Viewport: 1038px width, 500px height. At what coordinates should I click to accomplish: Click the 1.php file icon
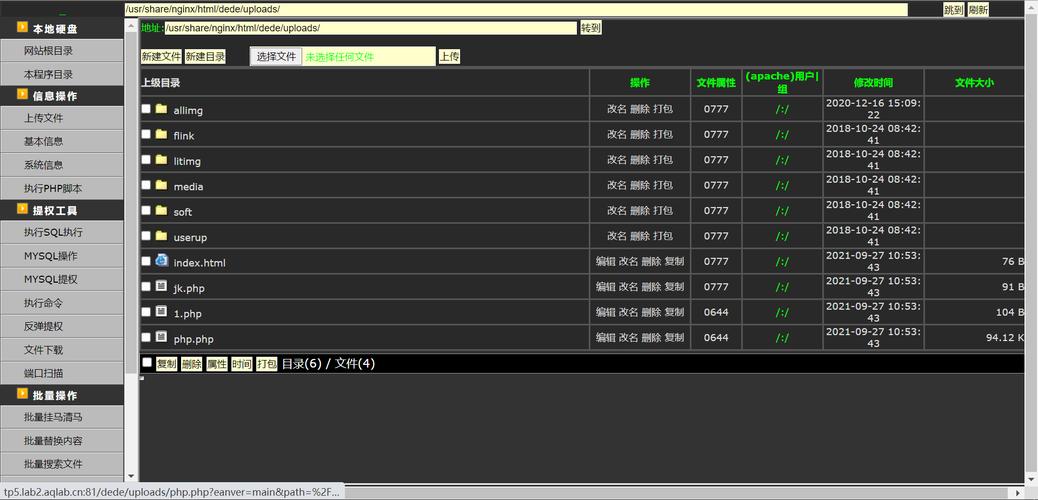tap(161, 312)
